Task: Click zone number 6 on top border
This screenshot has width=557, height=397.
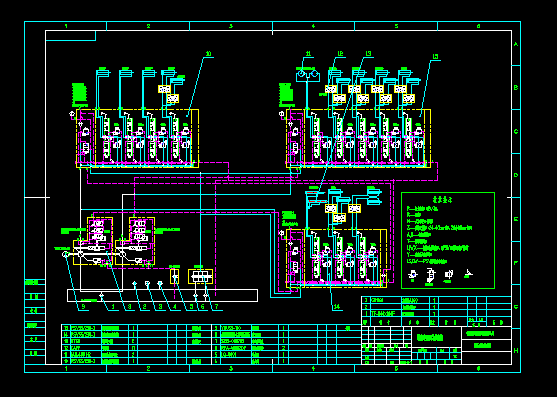Action: (x=478, y=26)
